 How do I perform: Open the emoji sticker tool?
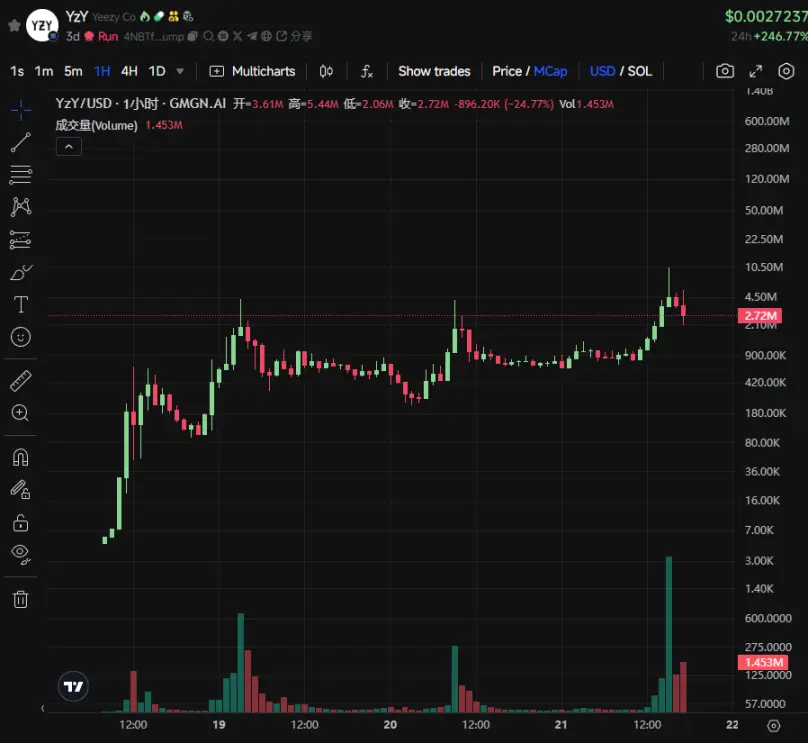coord(21,337)
